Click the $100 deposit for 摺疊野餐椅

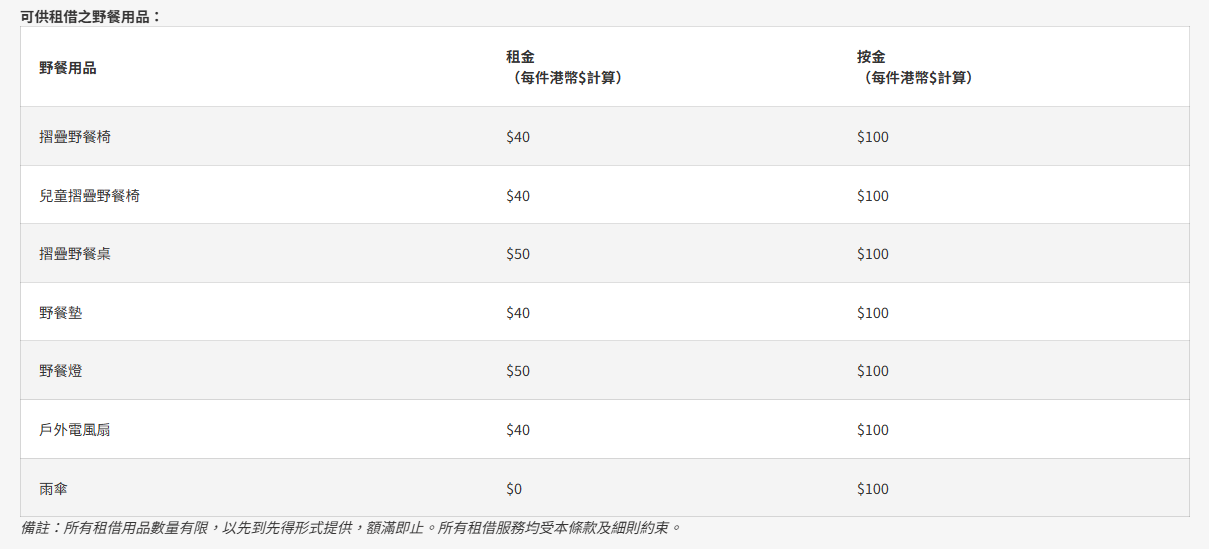pyautogui.click(x=873, y=137)
